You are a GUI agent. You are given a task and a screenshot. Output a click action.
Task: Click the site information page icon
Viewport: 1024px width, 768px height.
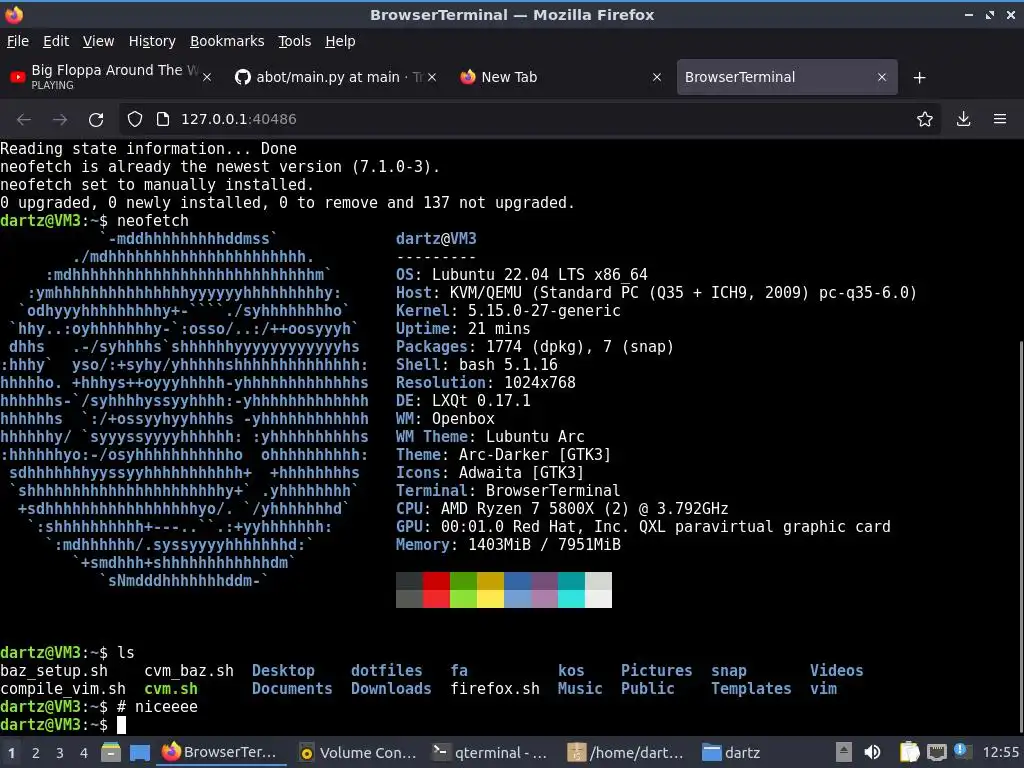tap(163, 119)
